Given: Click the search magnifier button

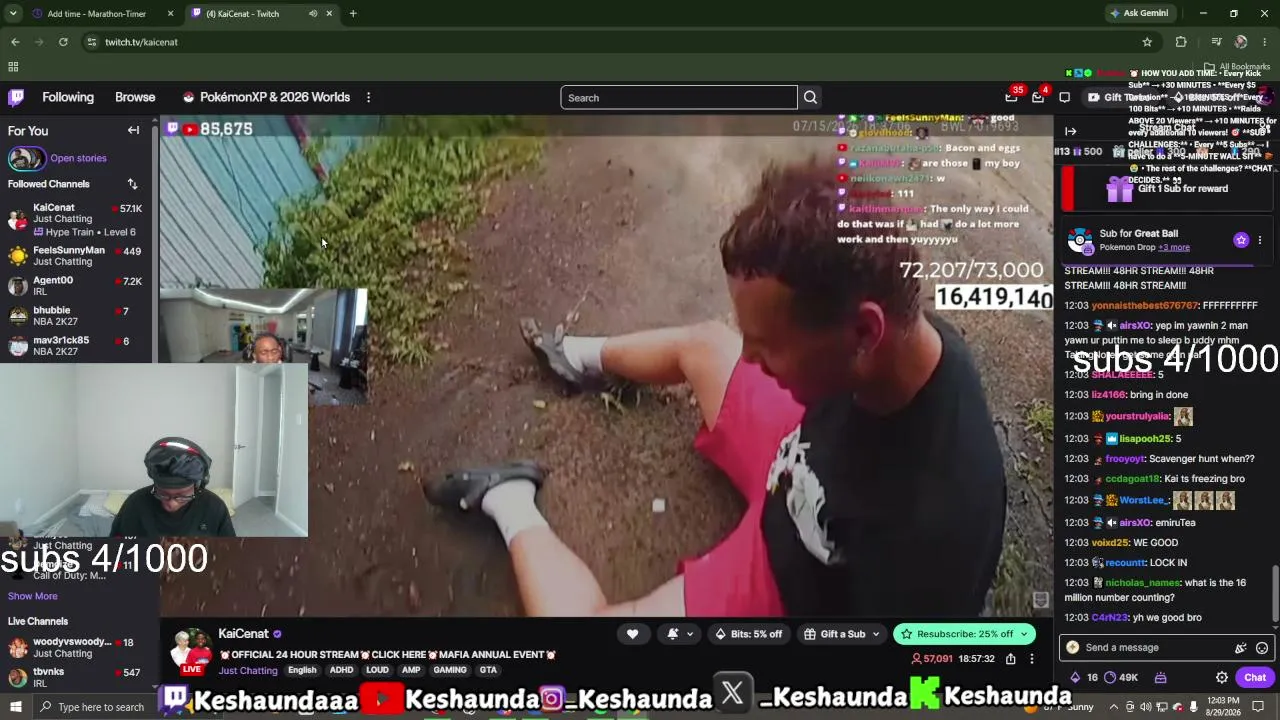Looking at the screenshot, I should pyautogui.click(x=810, y=97).
